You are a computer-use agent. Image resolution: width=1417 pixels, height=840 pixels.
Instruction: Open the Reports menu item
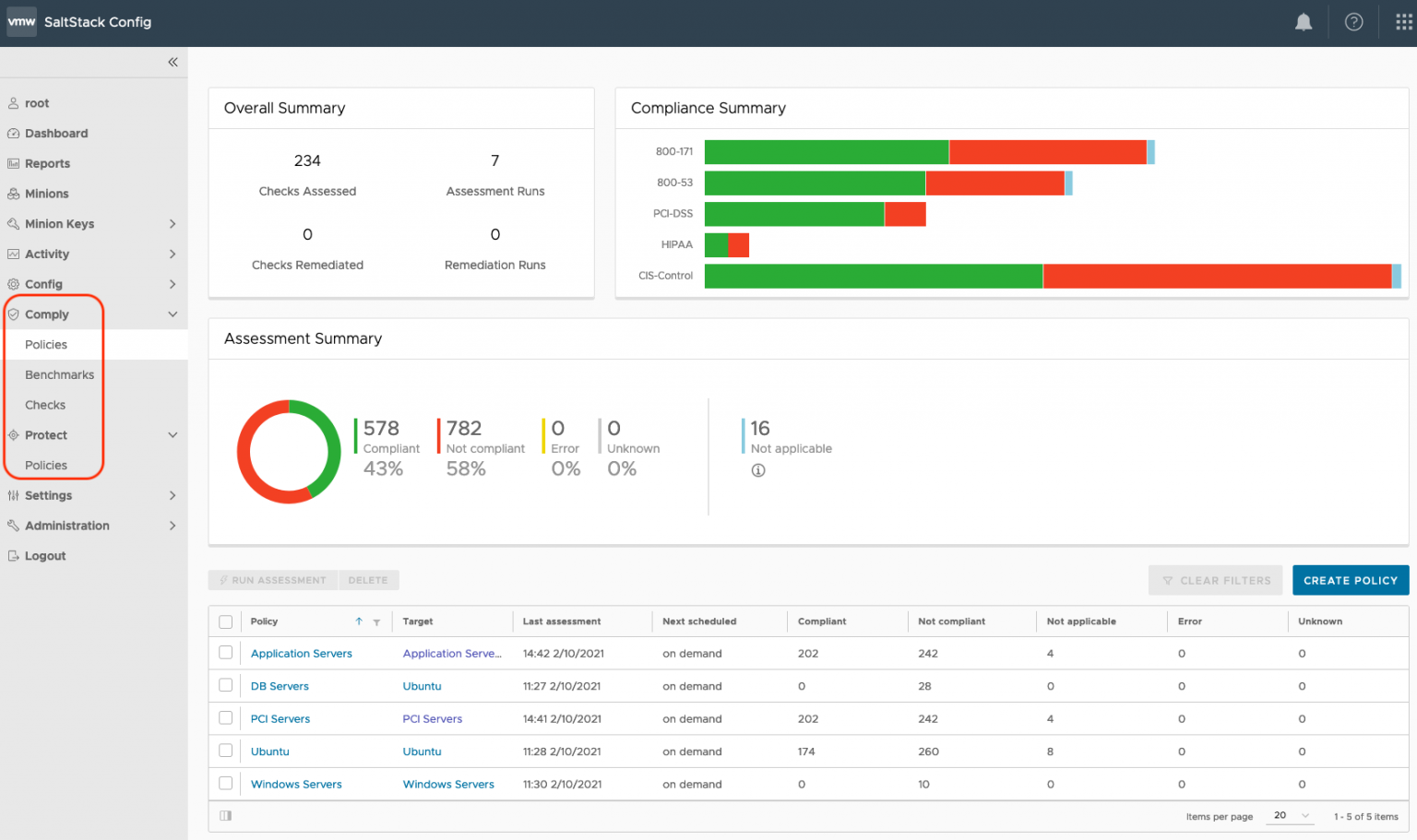47,163
